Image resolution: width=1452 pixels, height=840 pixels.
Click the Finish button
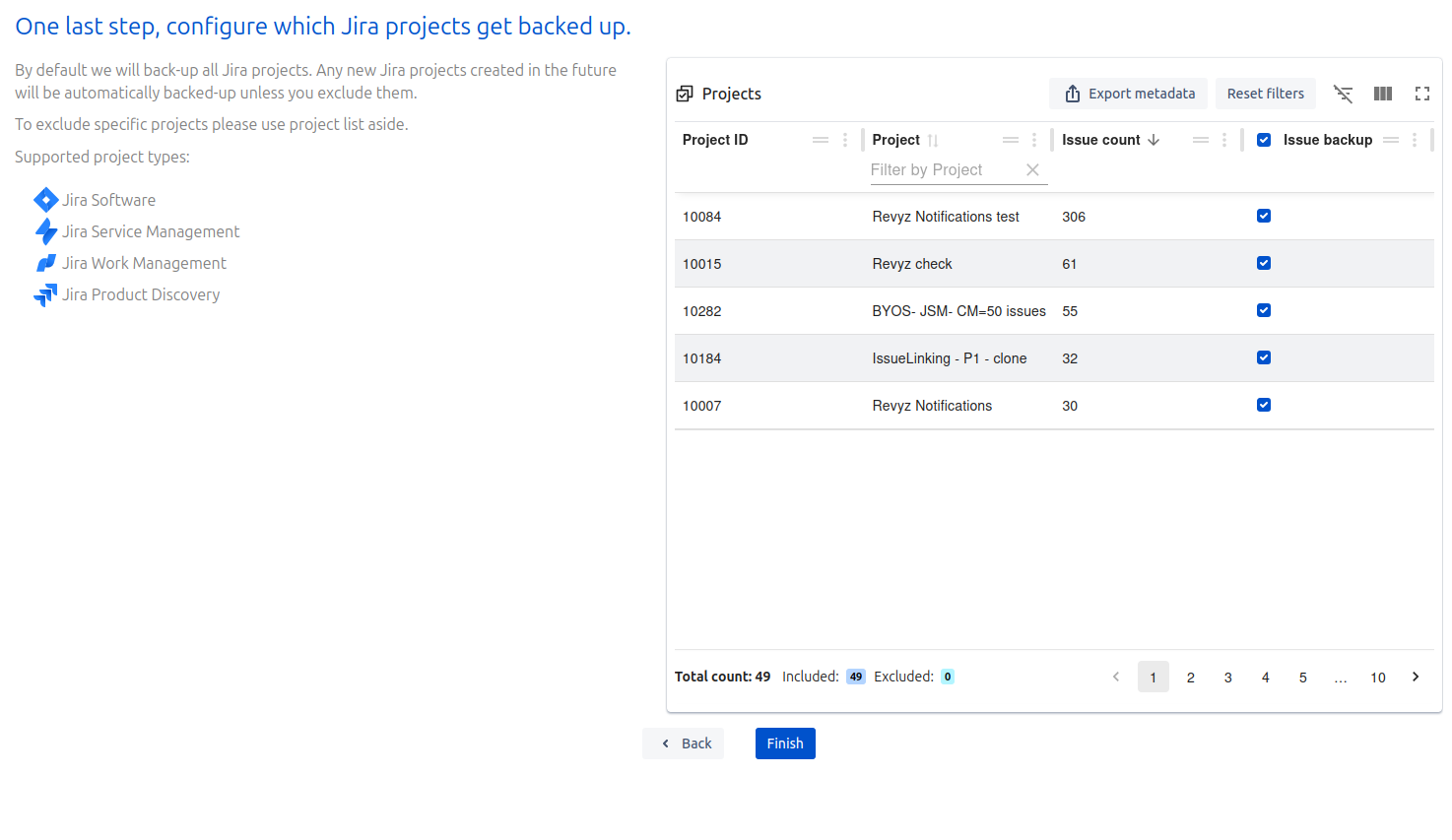point(785,743)
